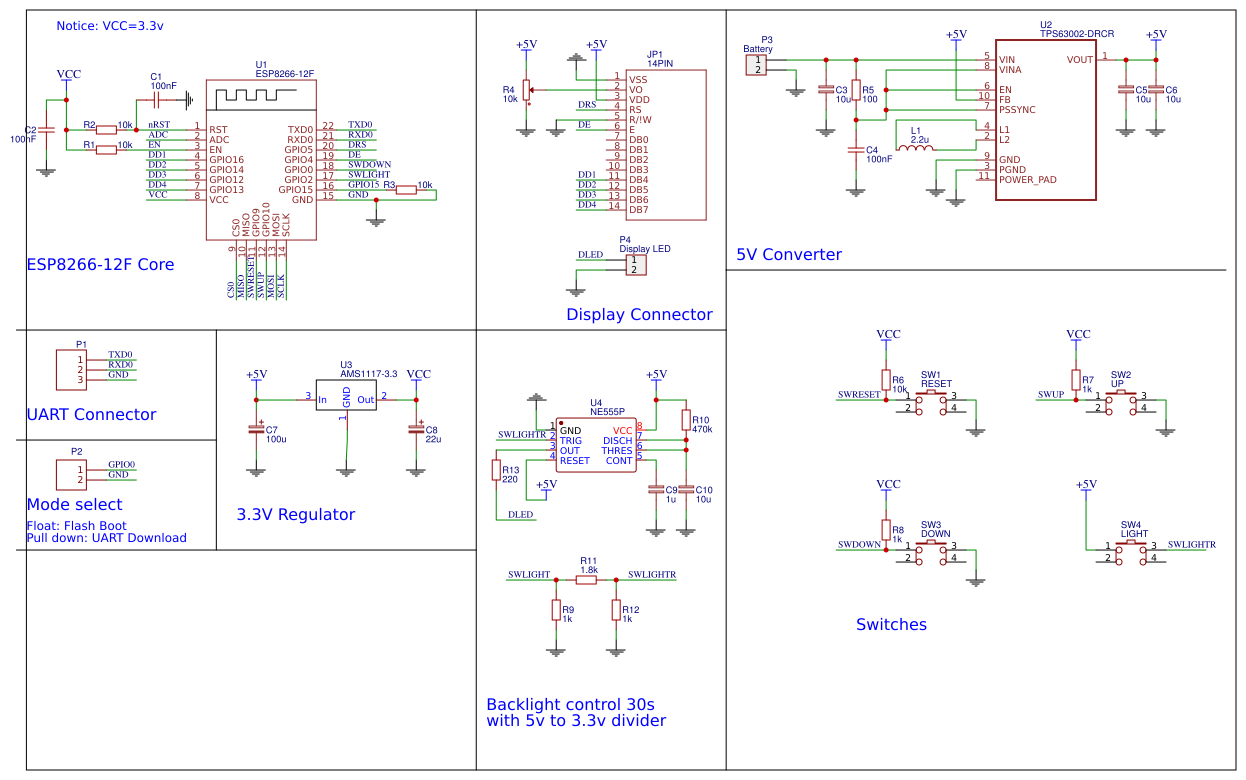This screenshot has height=780, width=1246.
Task: Click resistor R11 1.8k symbol
Action: click(586, 579)
